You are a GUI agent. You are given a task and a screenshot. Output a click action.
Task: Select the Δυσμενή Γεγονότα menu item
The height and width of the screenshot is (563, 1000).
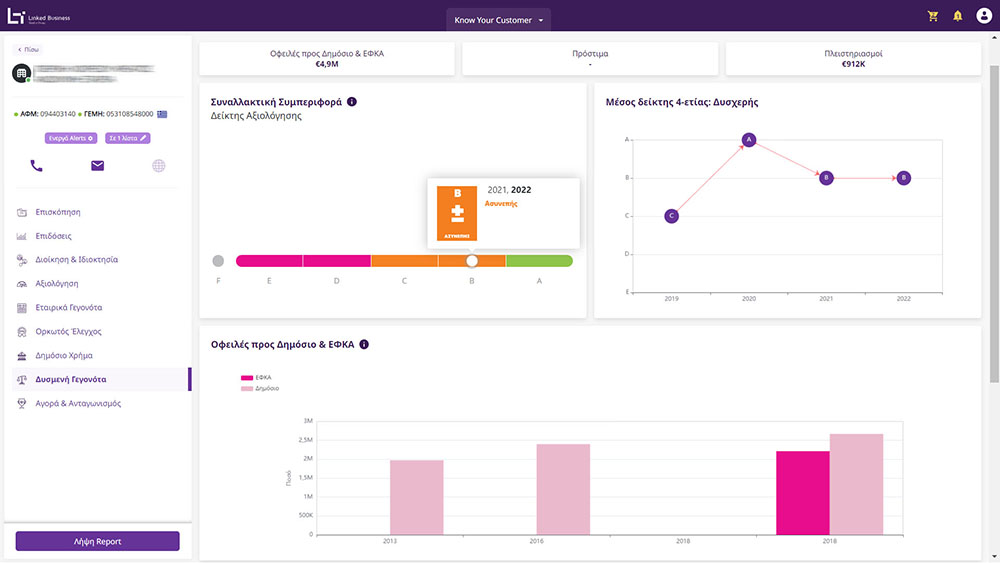71,379
